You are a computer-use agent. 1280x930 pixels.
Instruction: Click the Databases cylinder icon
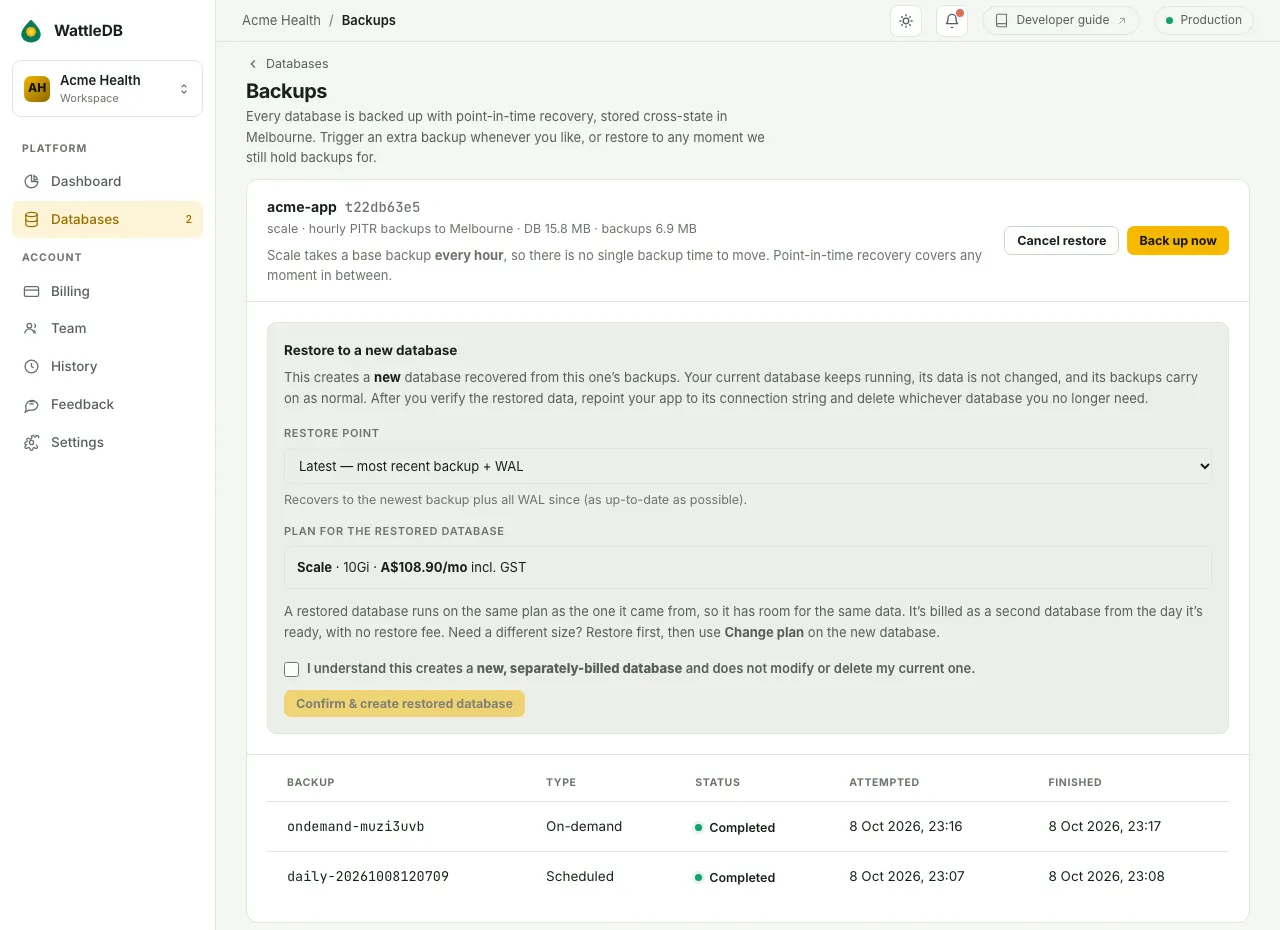[32, 219]
